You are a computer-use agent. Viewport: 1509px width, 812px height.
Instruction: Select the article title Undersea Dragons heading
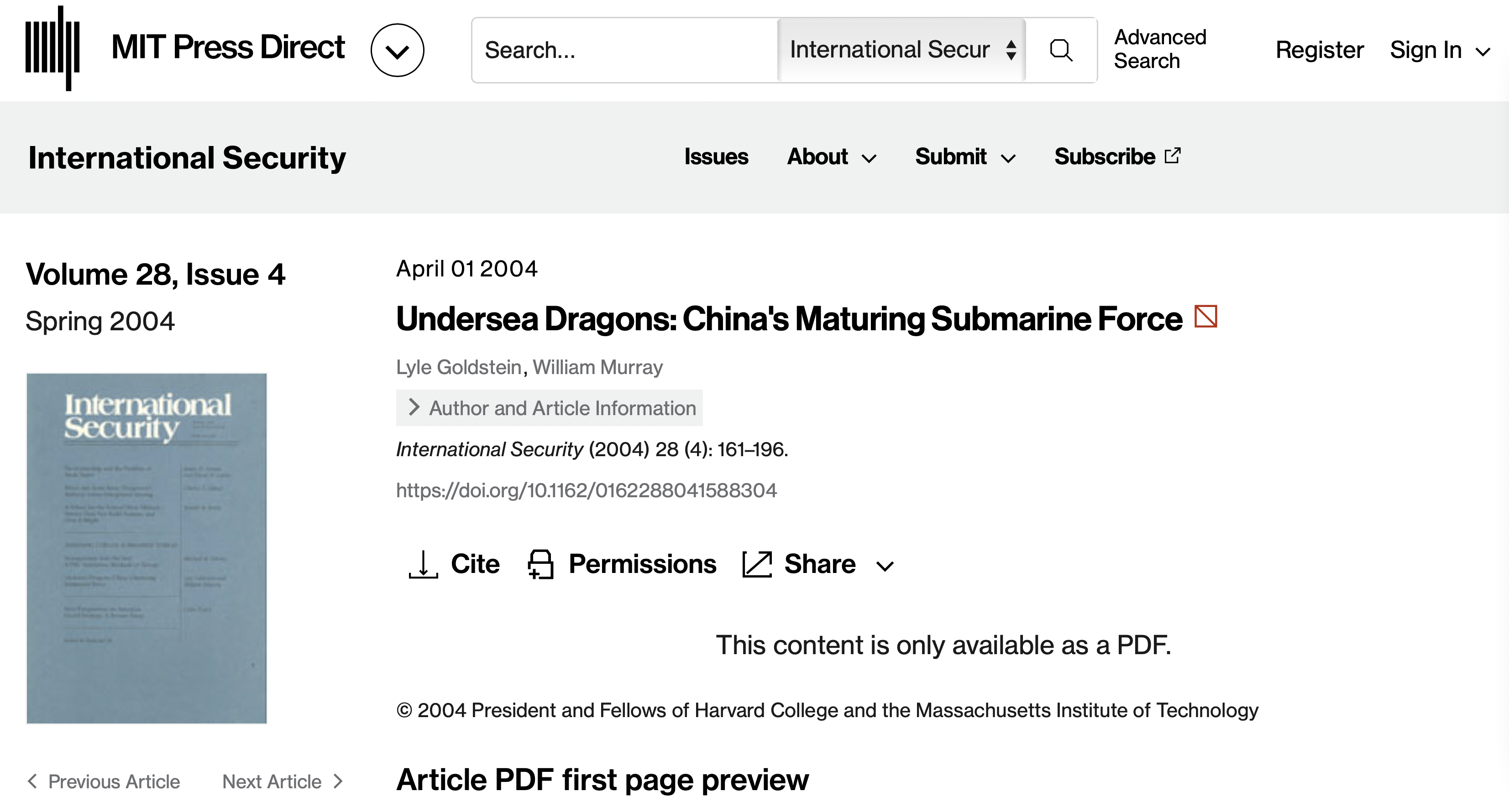click(789, 319)
